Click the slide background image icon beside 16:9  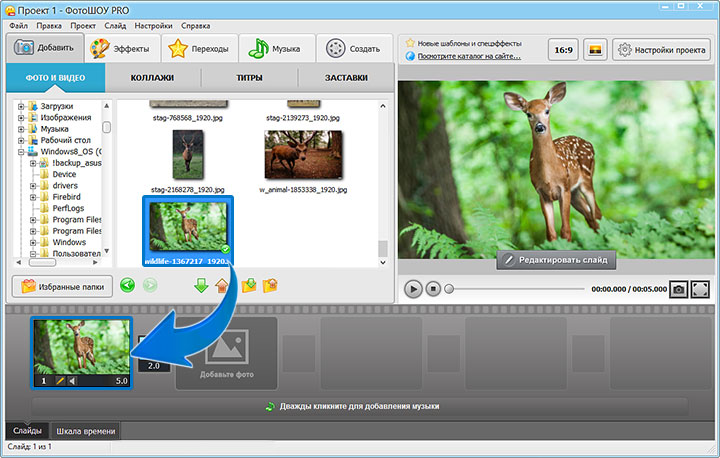[595, 49]
